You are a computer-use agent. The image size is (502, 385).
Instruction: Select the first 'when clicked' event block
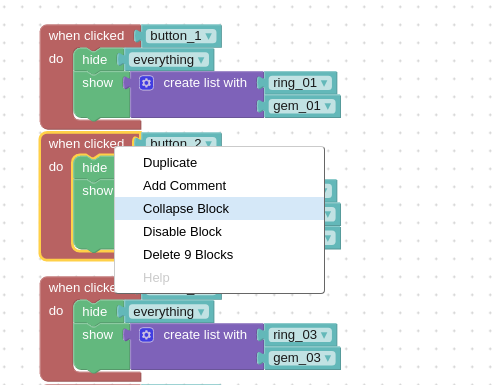[86, 36]
